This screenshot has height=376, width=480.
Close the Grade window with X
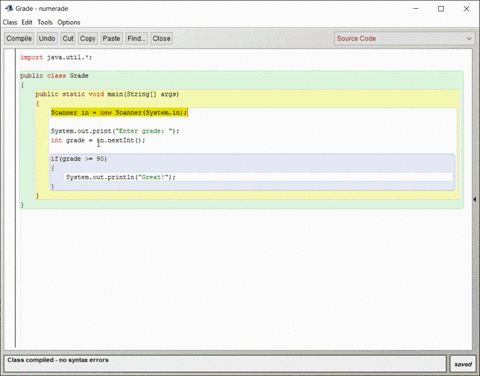pyautogui.click(x=466, y=9)
